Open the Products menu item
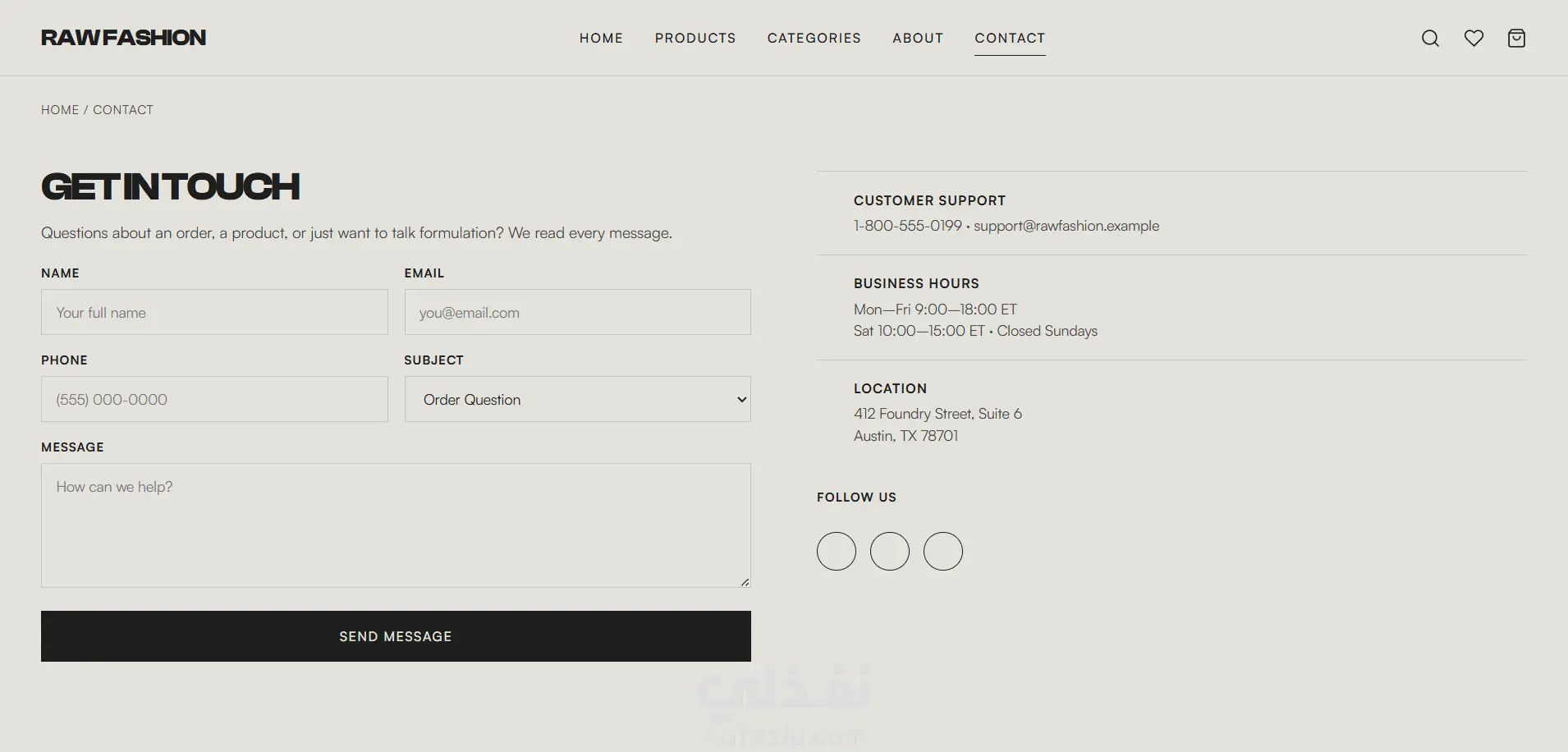 (x=695, y=38)
